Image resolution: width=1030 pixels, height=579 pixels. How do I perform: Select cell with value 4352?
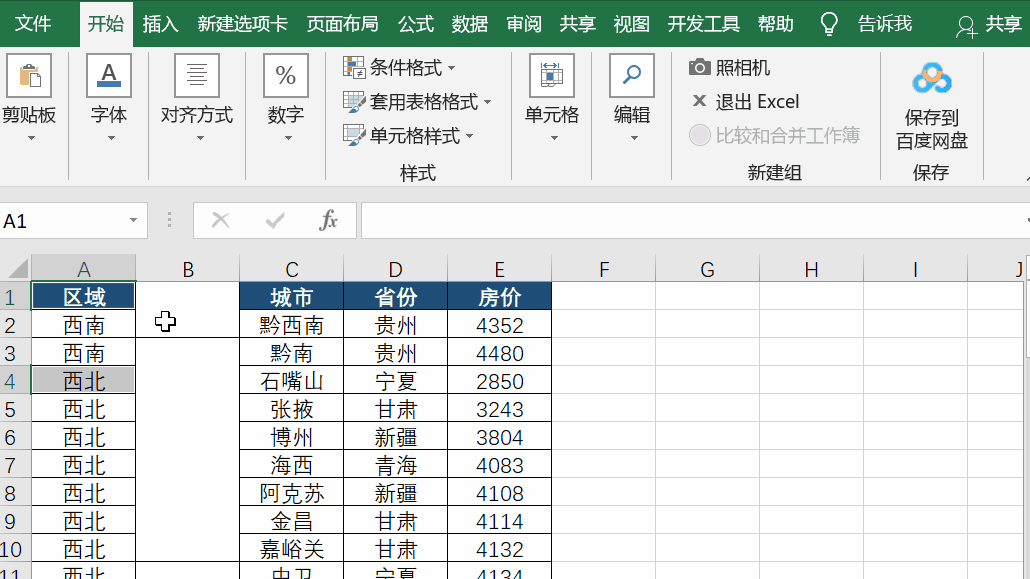[x=499, y=325]
